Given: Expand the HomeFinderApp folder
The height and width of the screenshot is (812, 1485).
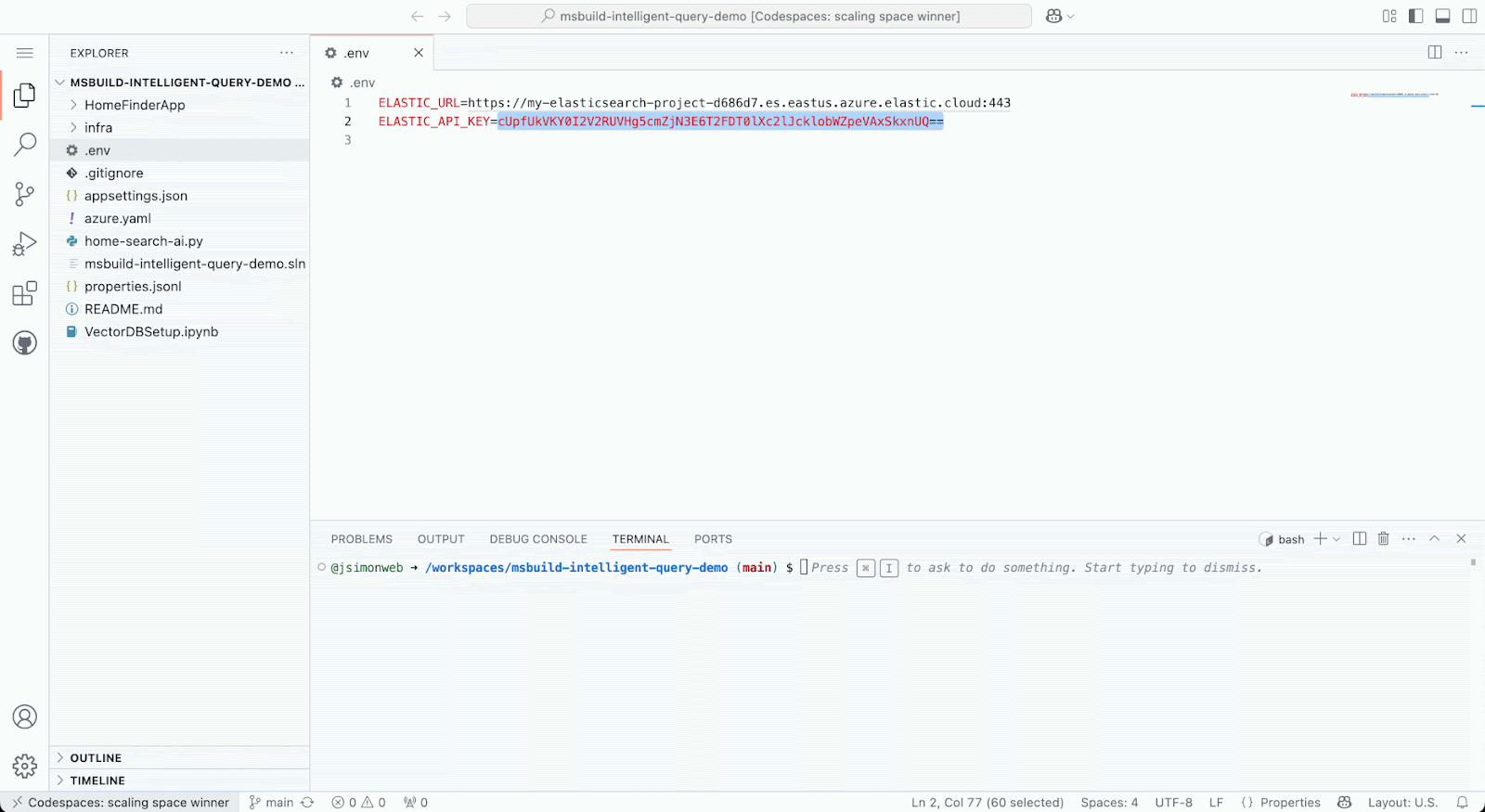Looking at the screenshot, I should 135,105.
